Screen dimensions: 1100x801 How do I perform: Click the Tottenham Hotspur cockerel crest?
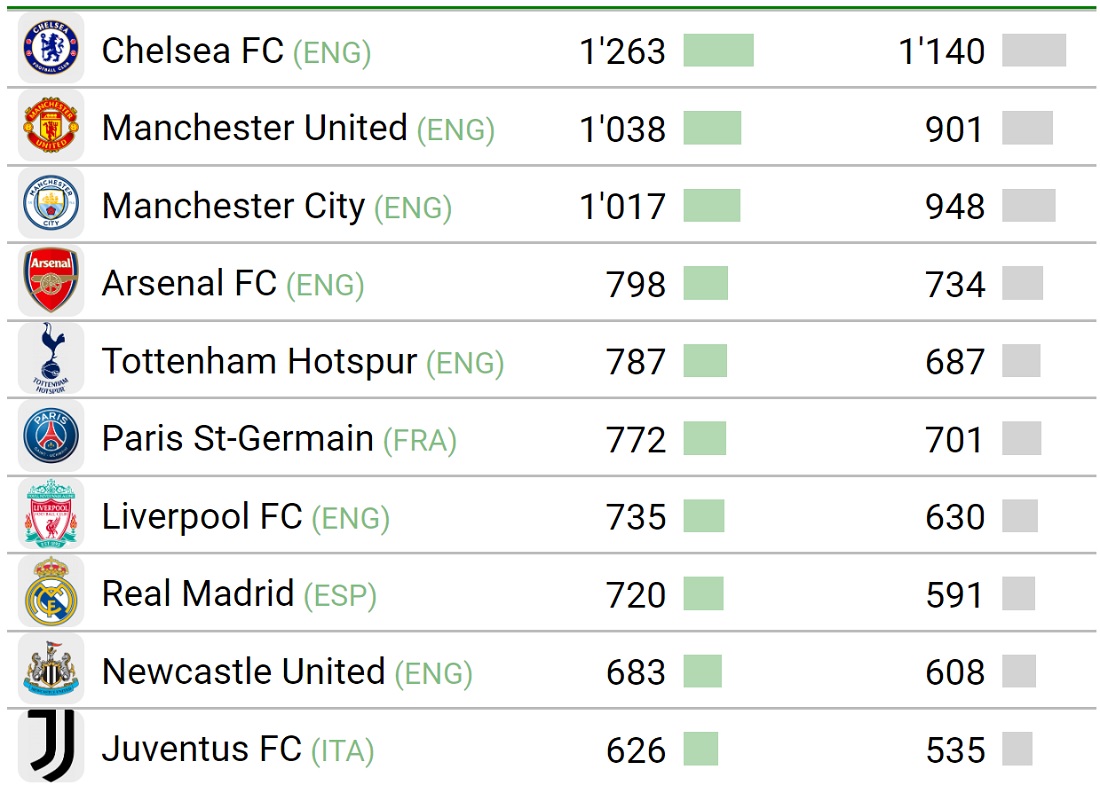[51, 358]
